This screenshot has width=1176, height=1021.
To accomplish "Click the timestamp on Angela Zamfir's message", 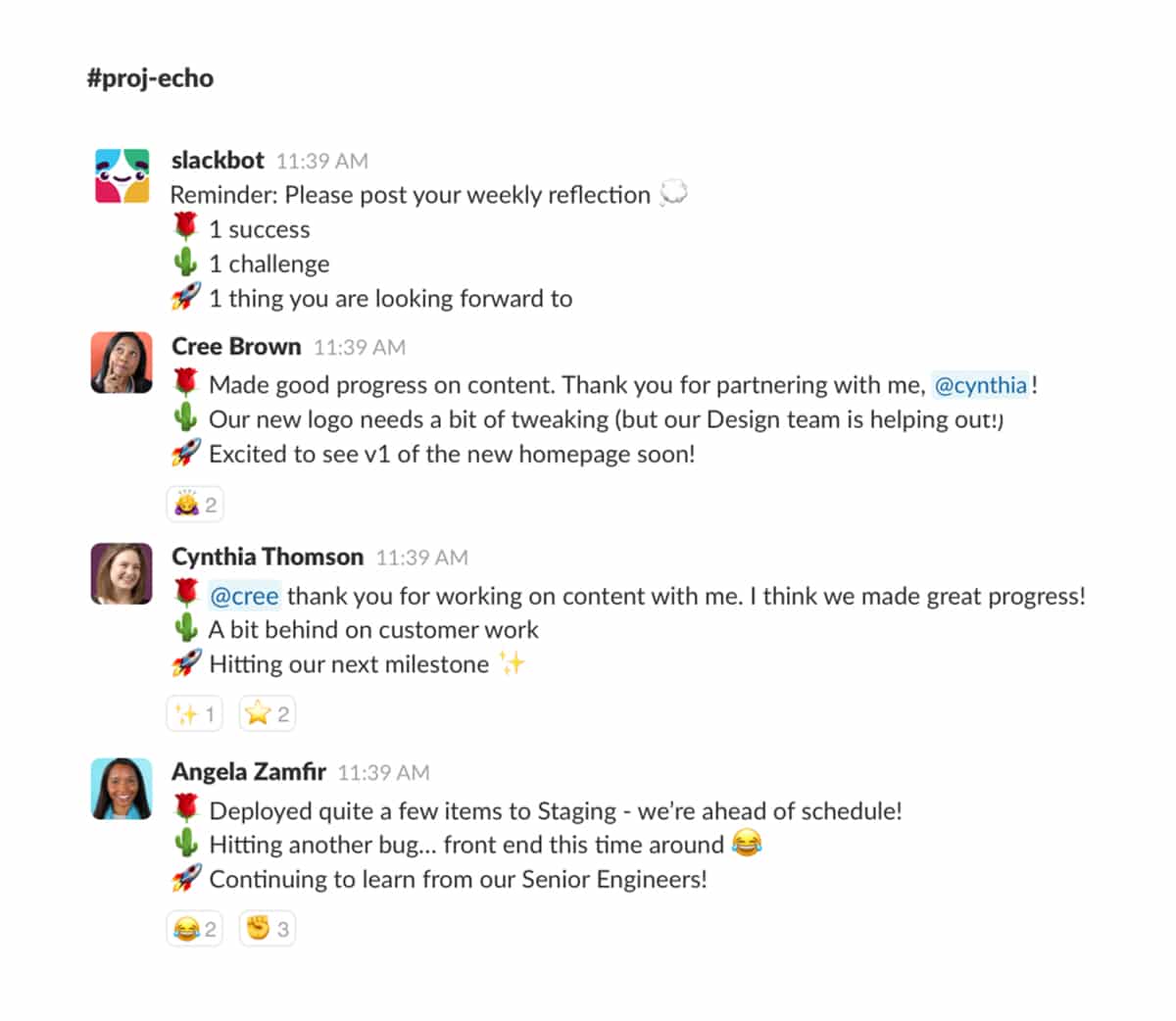I will (x=383, y=773).
